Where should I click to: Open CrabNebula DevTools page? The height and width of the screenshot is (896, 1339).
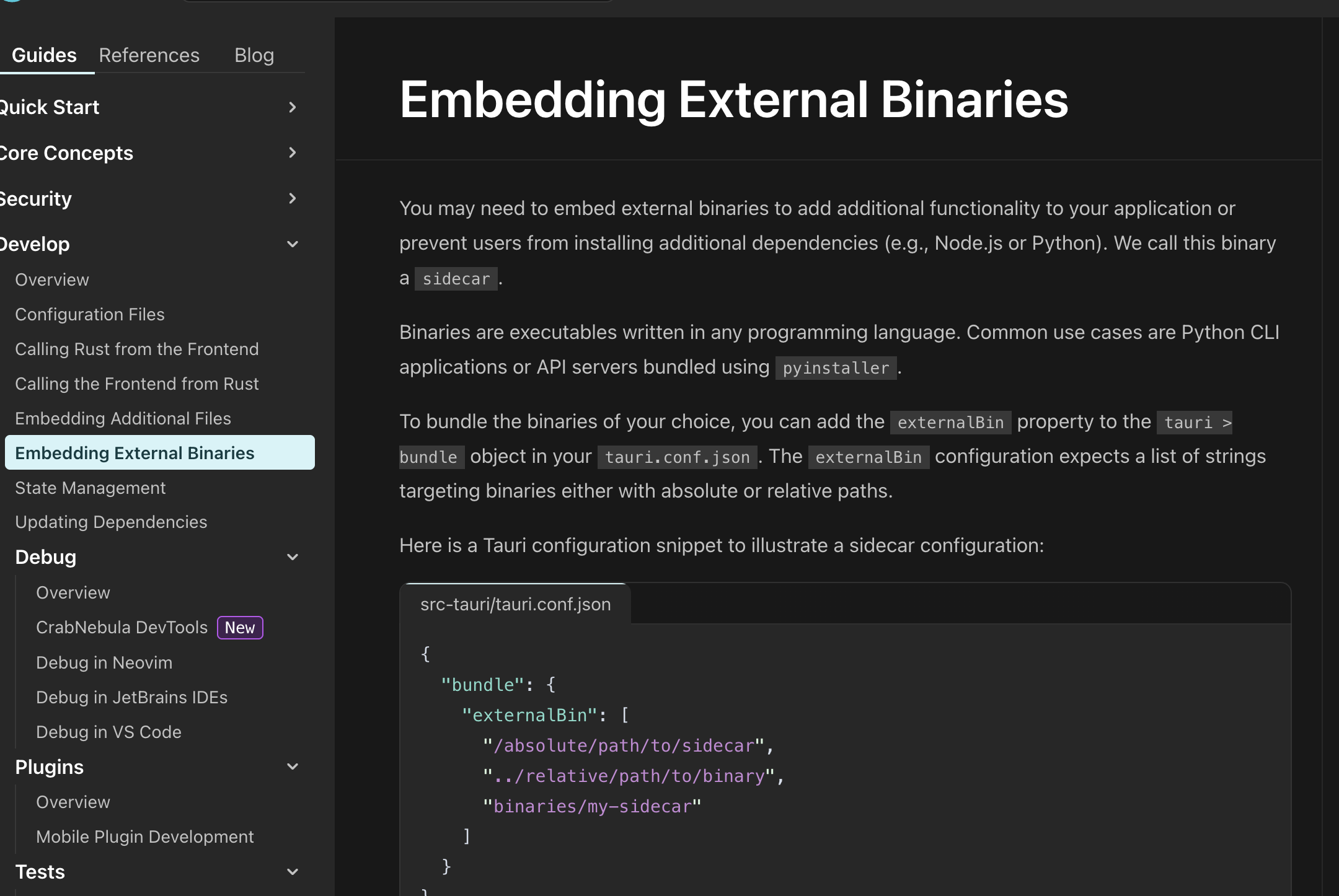click(122, 627)
